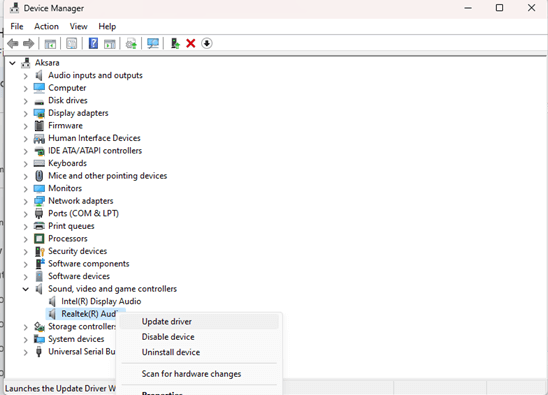The height and width of the screenshot is (395, 548).
Task: Click the Security devices key icon
Action: click(39, 251)
